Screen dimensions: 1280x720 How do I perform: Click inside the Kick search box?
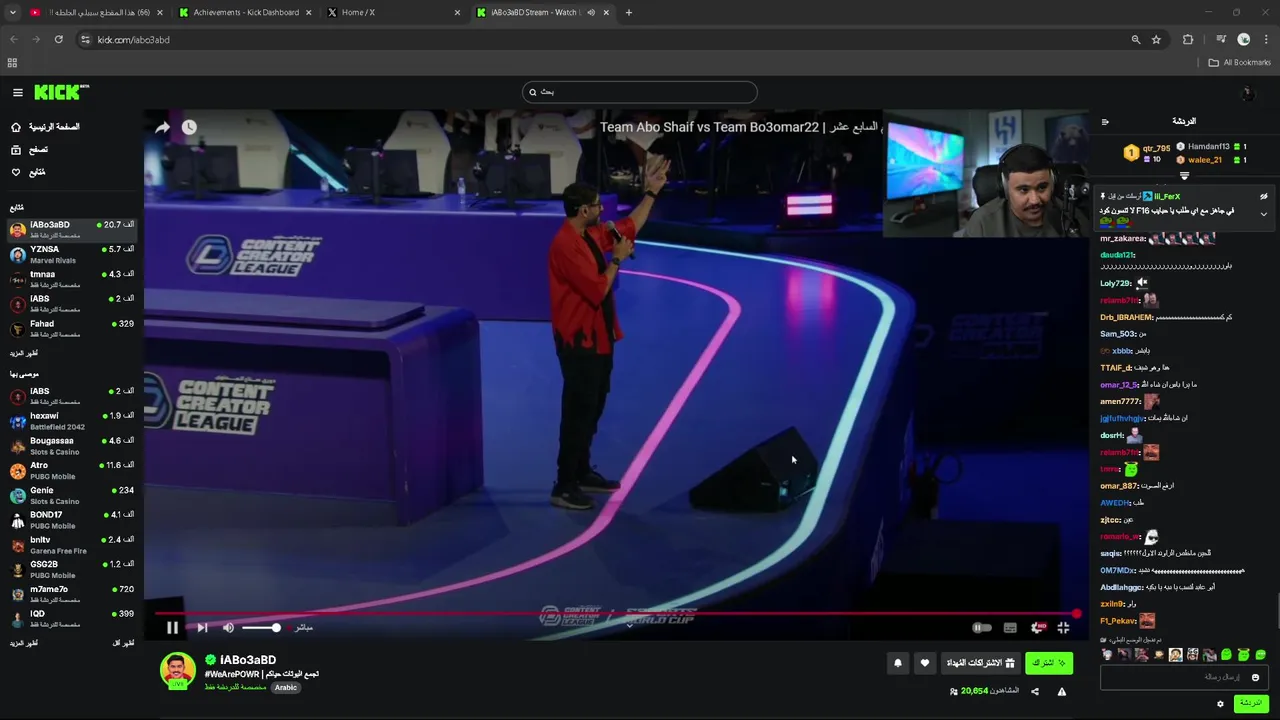pos(640,92)
